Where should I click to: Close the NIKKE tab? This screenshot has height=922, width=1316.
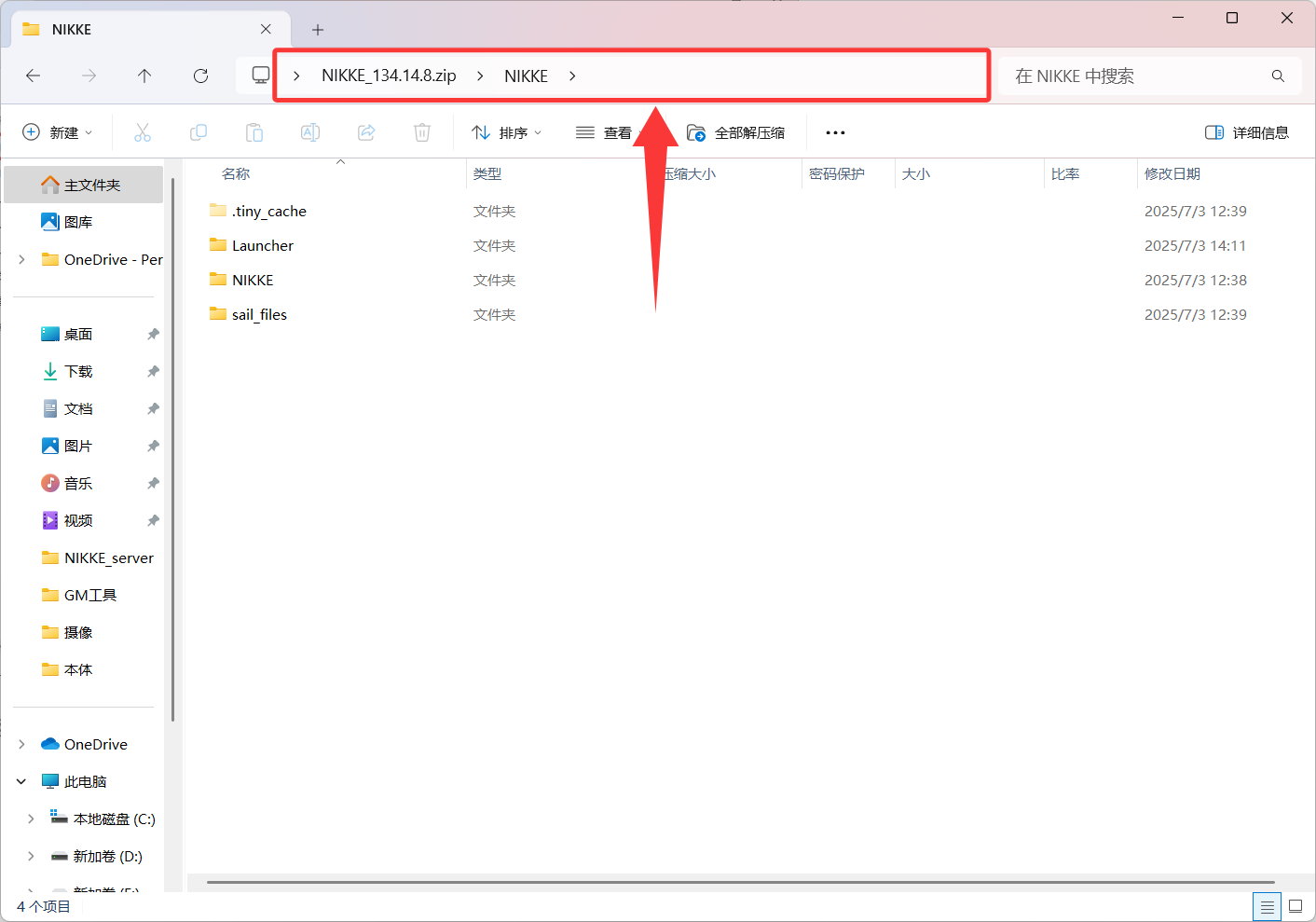click(x=266, y=29)
